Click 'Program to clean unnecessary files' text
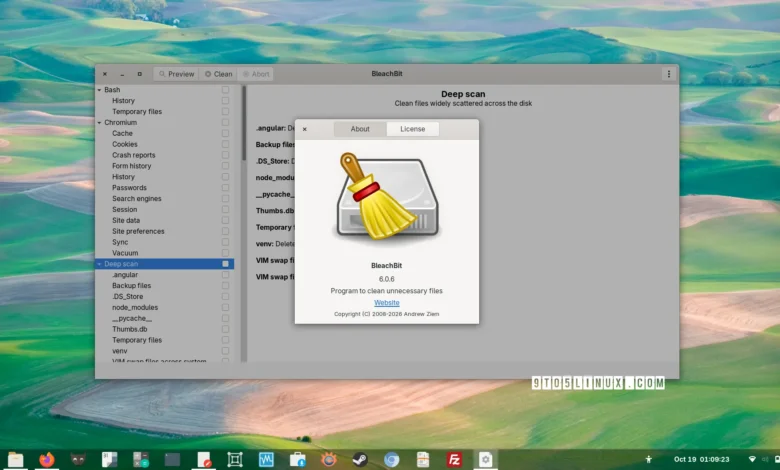Screen dimensions: 780x470 [387, 291]
